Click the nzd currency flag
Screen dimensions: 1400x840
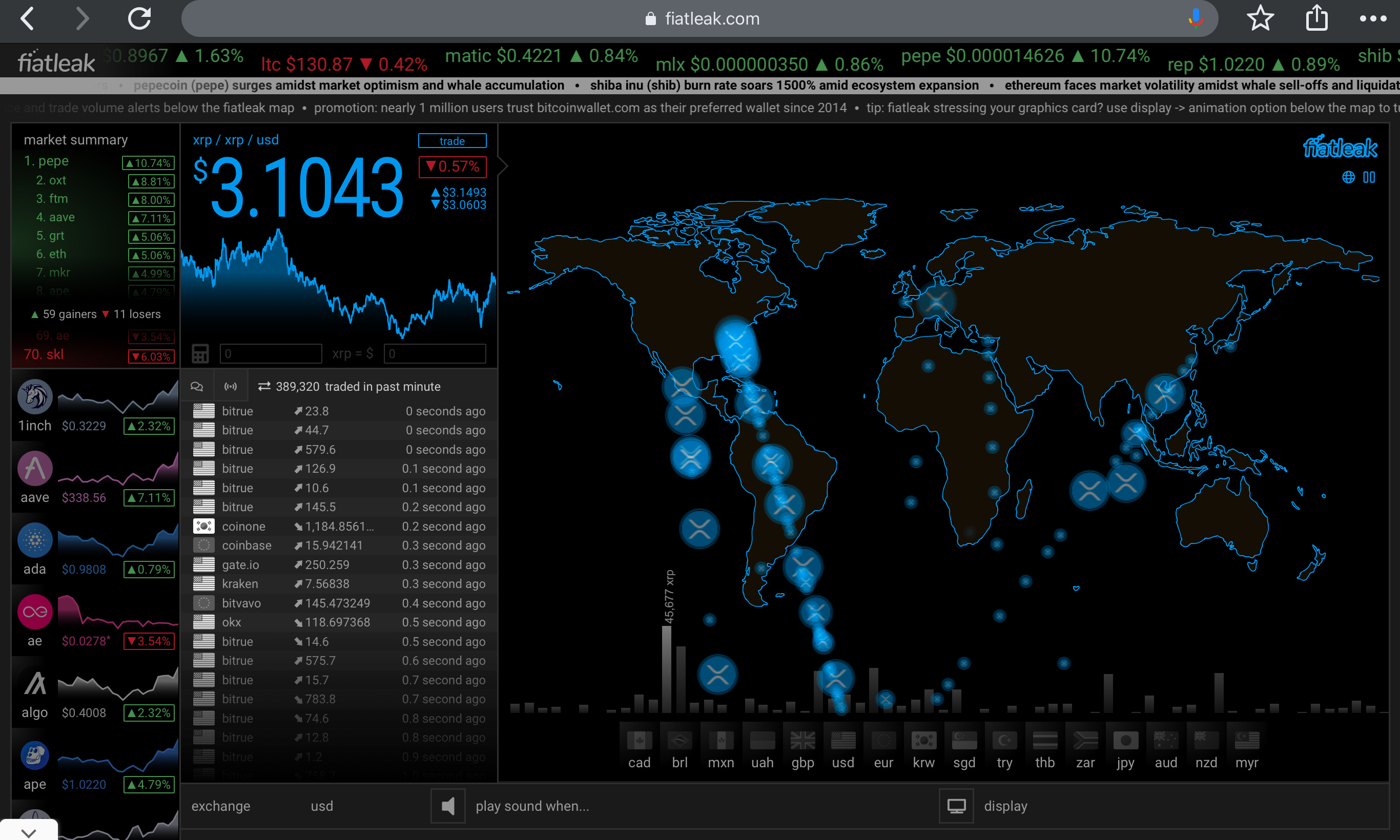pyautogui.click(x=1206, y=740)
